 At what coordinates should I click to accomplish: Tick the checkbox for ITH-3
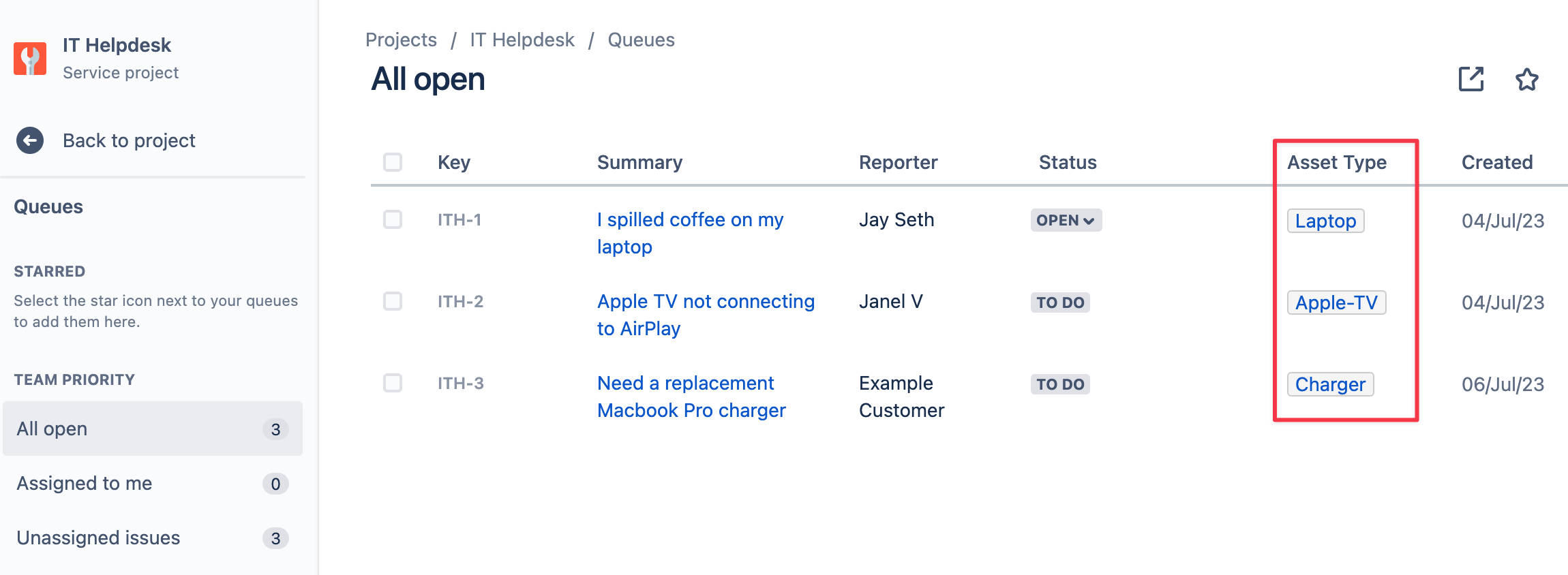(393, 383)
